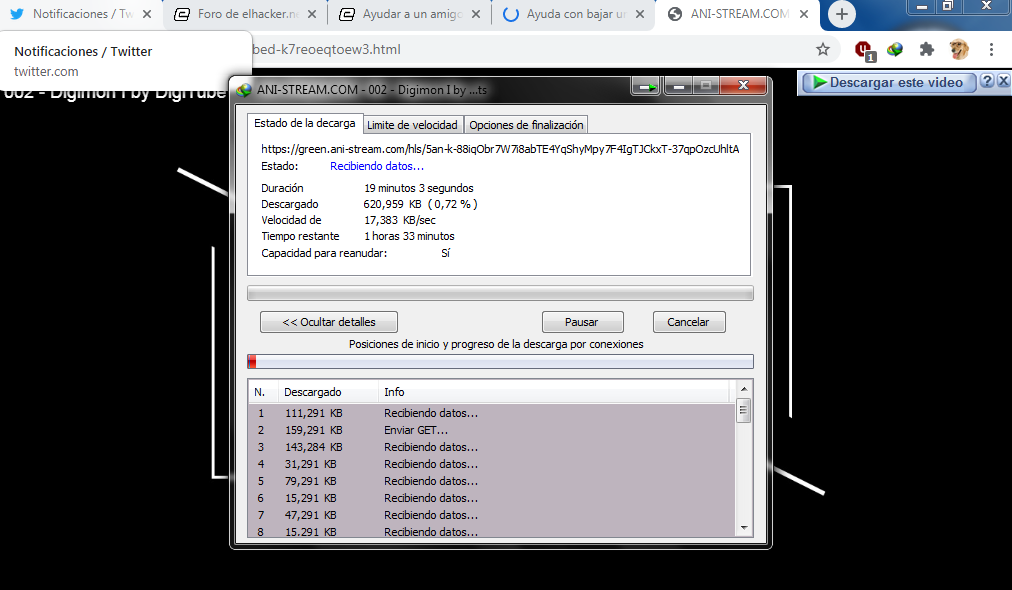The width and height of the screenshot is (1012, 590).
Task: Click the N. column header
Action: pos(263,392)
